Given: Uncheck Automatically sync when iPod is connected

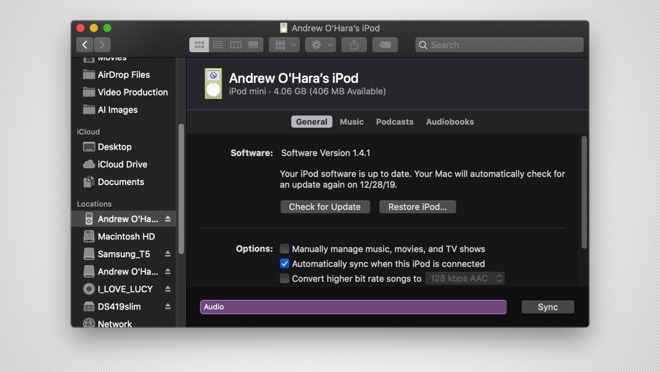Looking at the screenshot, I should tap(285, 264).
